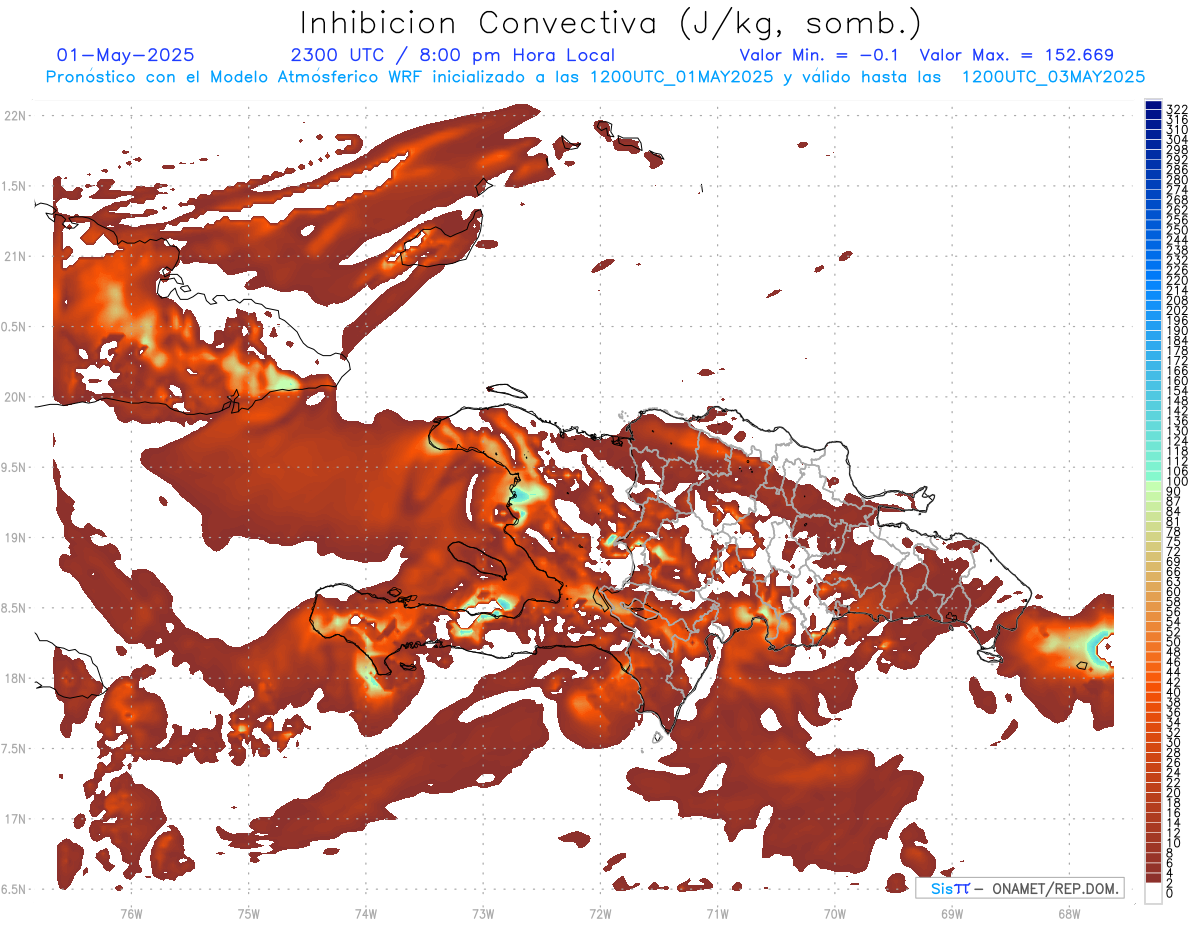Click the blue 220 swatch on the color scale
1200x927 pixels.
(1153, 277)
